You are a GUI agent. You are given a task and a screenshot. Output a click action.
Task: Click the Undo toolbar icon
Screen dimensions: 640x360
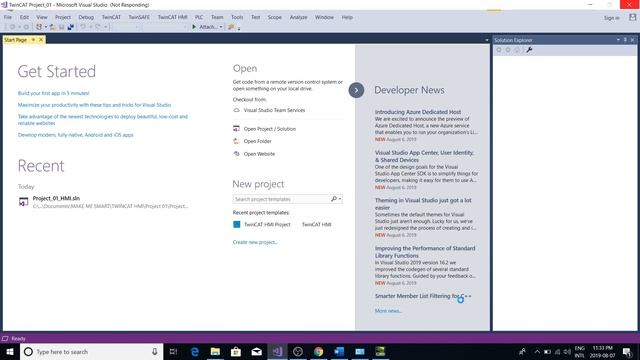click(83, 27)
